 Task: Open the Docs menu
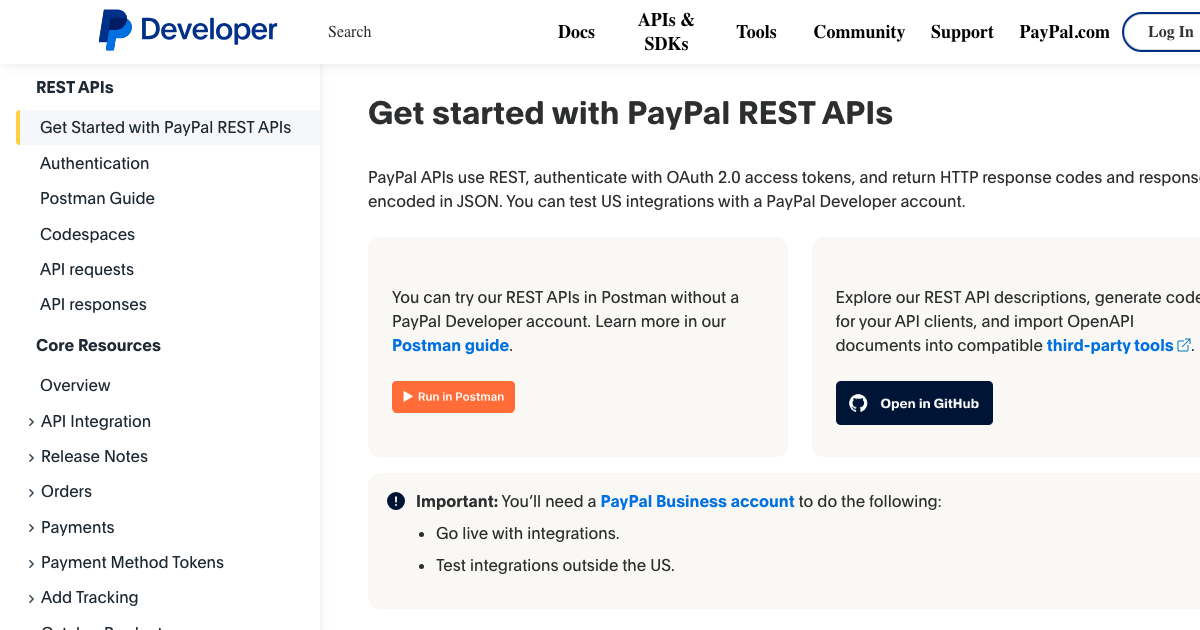[x=576, y=31]
